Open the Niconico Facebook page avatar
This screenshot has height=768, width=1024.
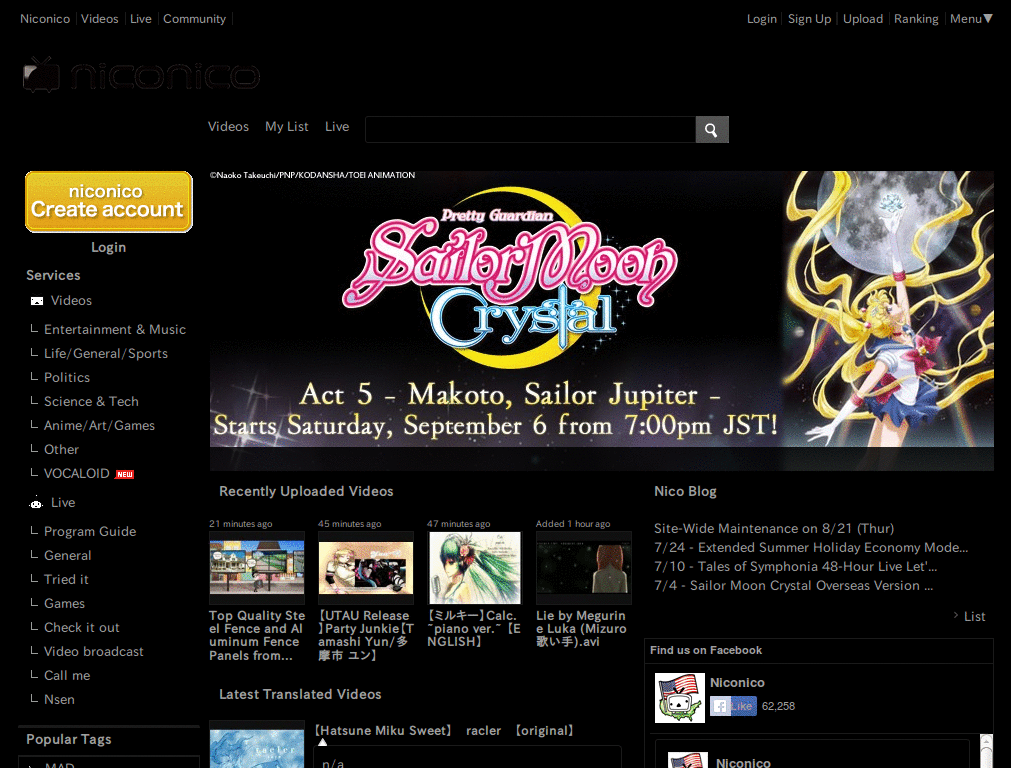click(679, 698)
